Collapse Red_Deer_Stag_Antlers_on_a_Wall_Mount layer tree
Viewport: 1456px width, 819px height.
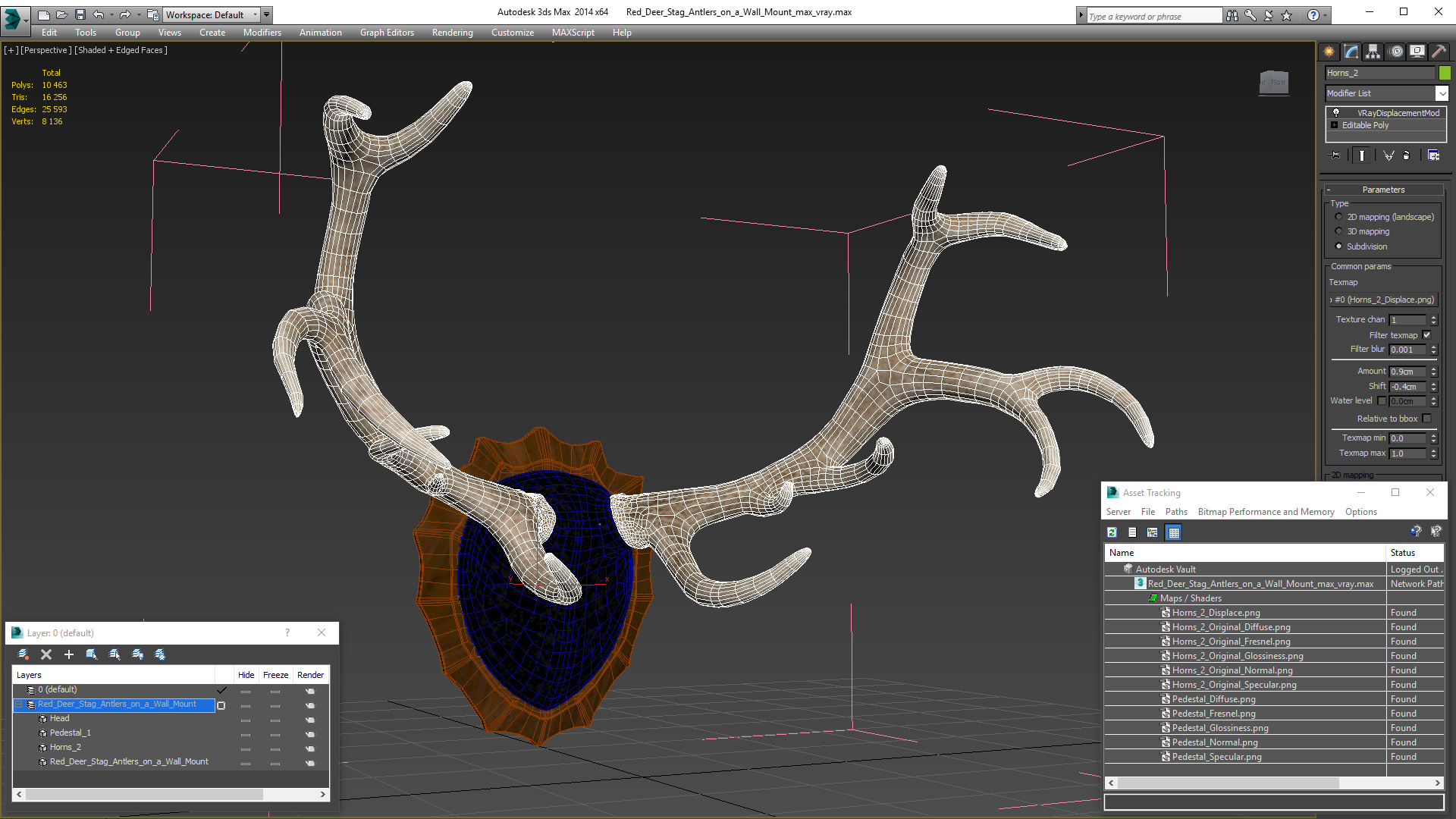[19, 704]
